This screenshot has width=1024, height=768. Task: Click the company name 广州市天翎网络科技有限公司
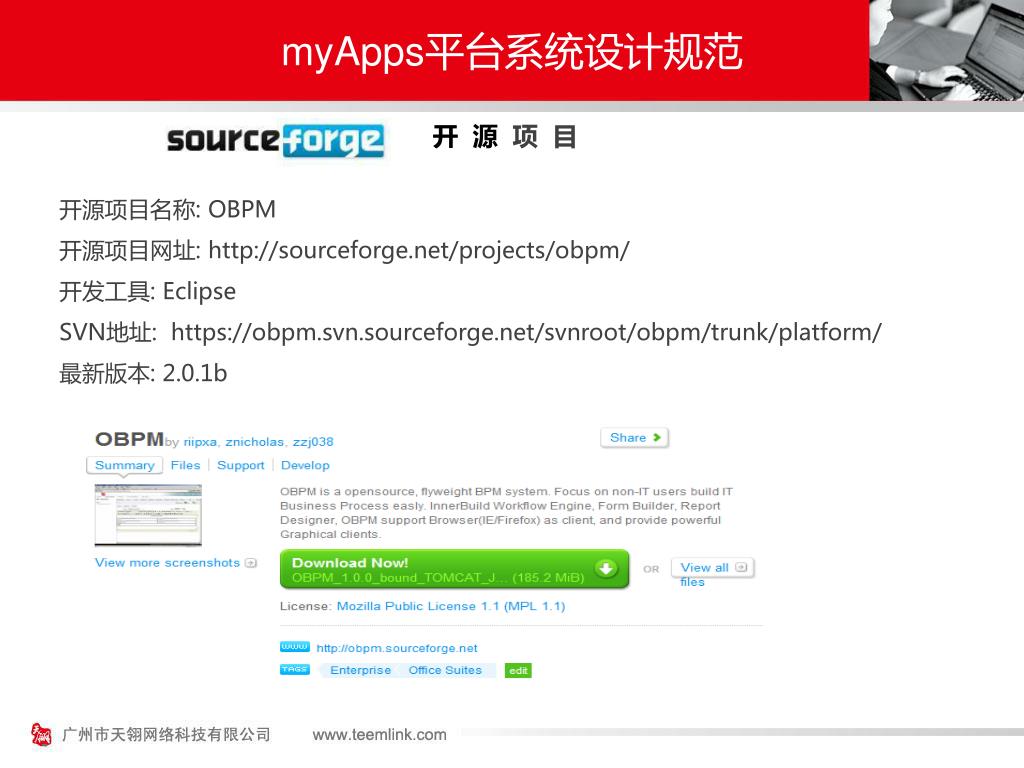click(166, 735)
